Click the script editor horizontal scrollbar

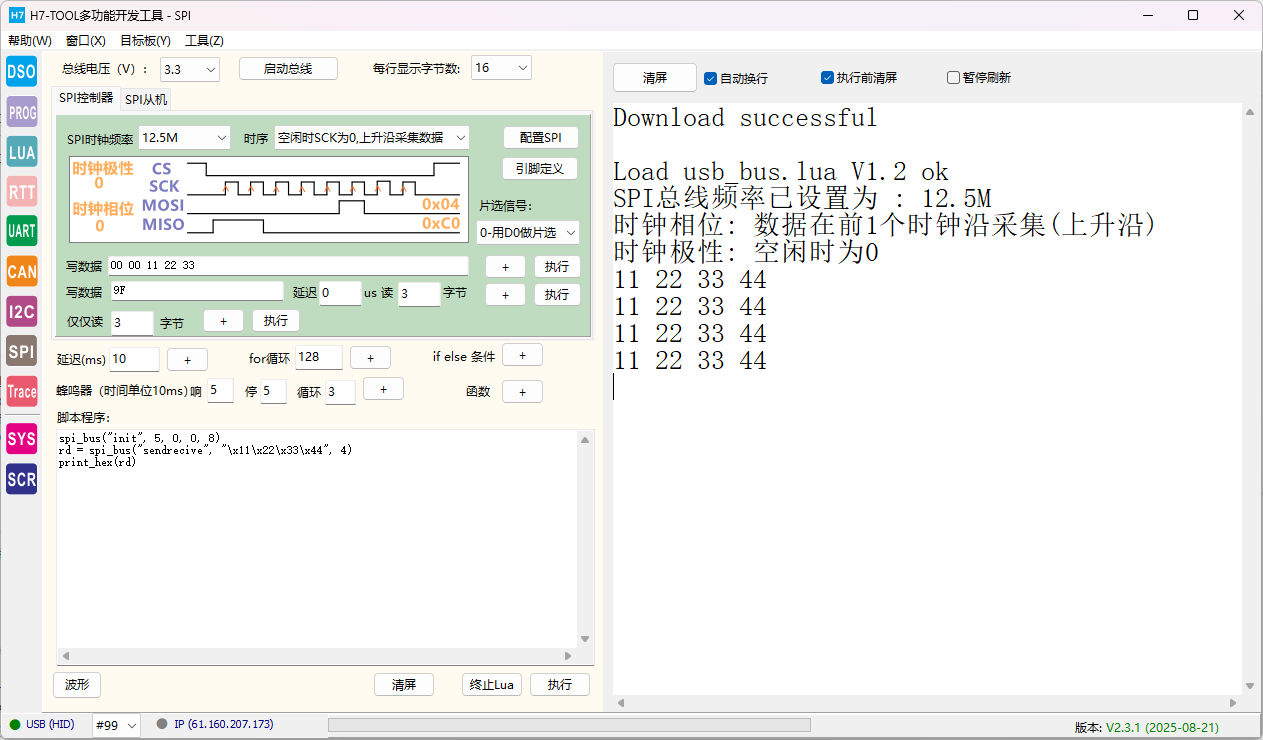pos(315,656)
